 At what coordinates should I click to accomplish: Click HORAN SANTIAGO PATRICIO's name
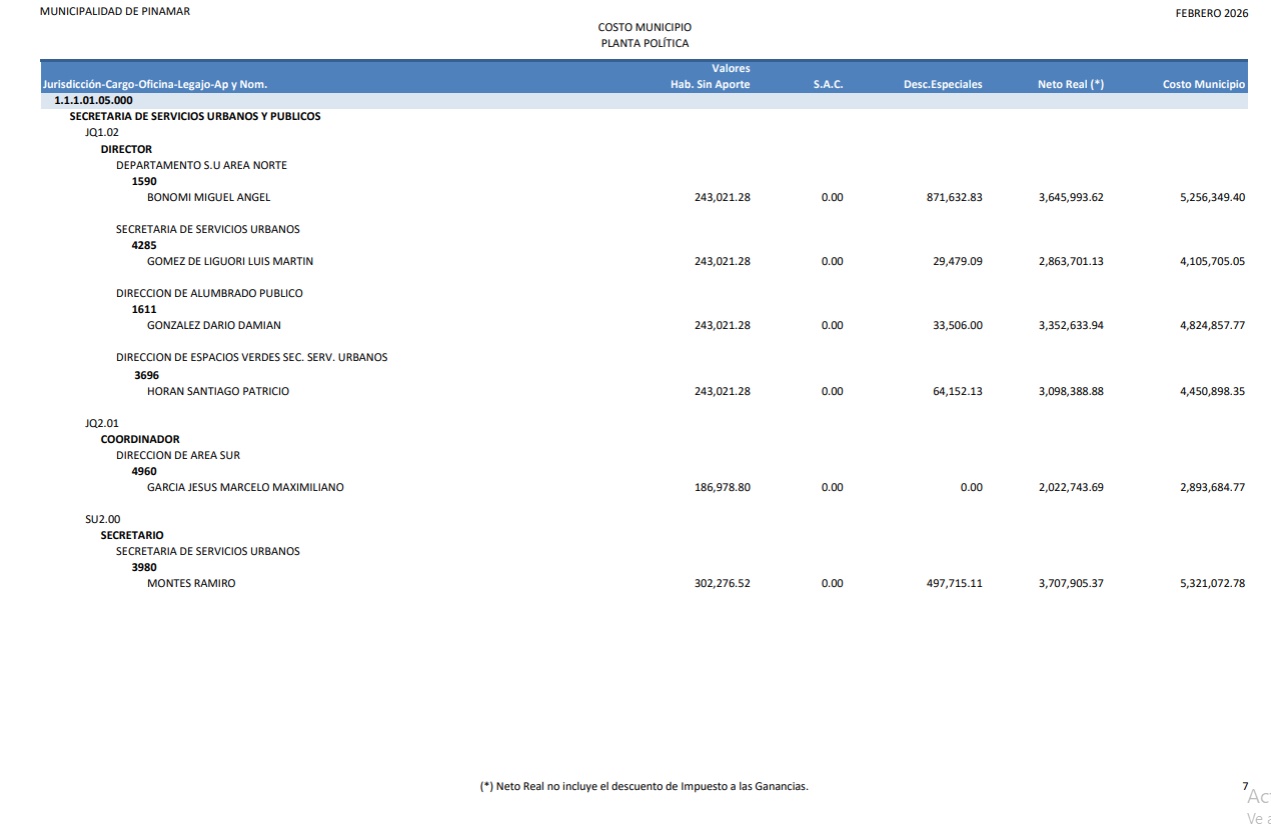(218, 391)
